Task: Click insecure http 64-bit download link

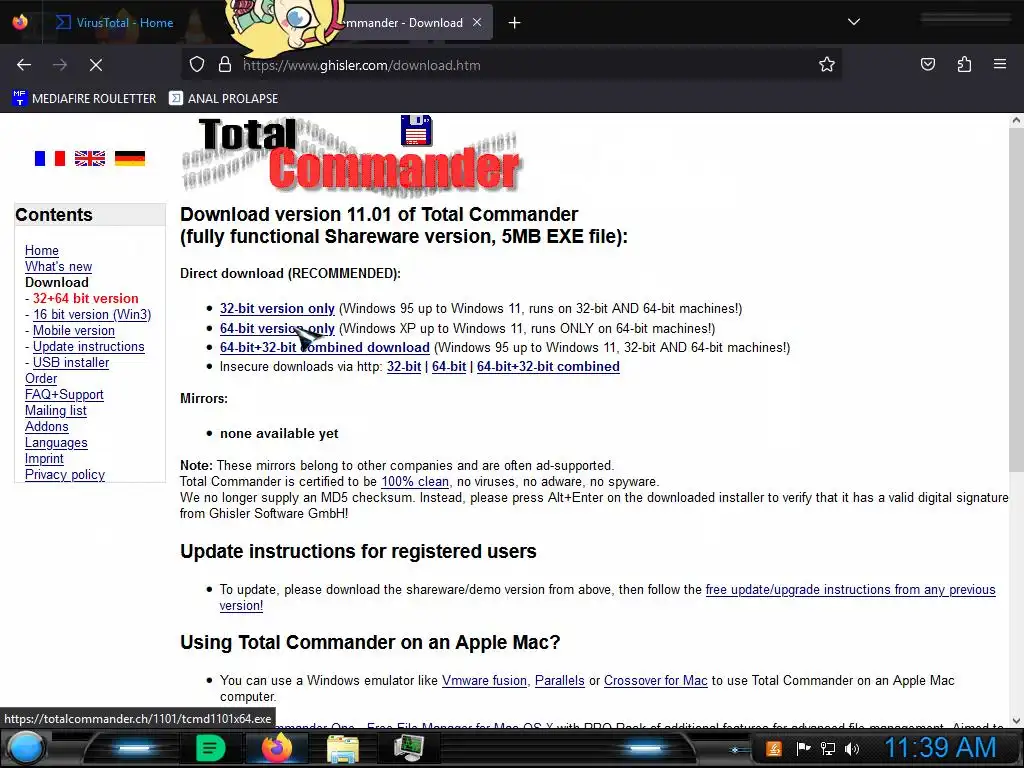Action: tap(449, 366)
